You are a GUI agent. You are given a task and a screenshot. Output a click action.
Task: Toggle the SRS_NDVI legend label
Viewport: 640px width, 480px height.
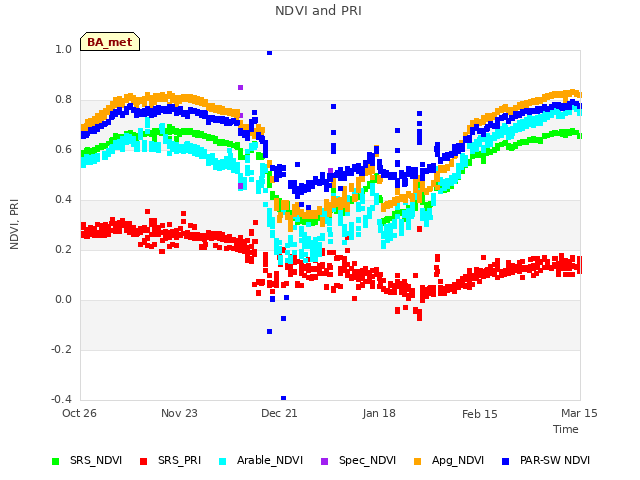(96, 460)
